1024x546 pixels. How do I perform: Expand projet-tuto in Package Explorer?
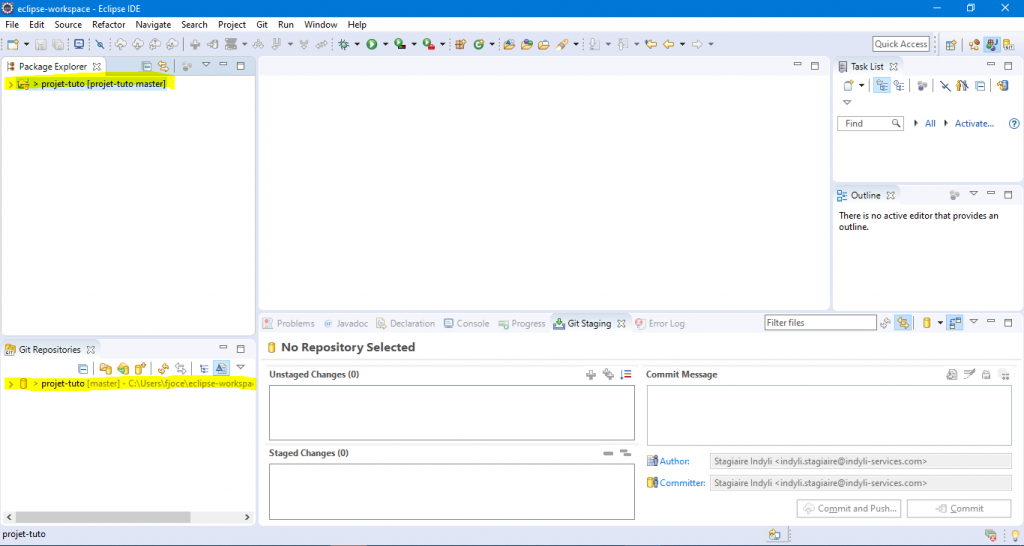pyautogui.click(x=10, y=84)
